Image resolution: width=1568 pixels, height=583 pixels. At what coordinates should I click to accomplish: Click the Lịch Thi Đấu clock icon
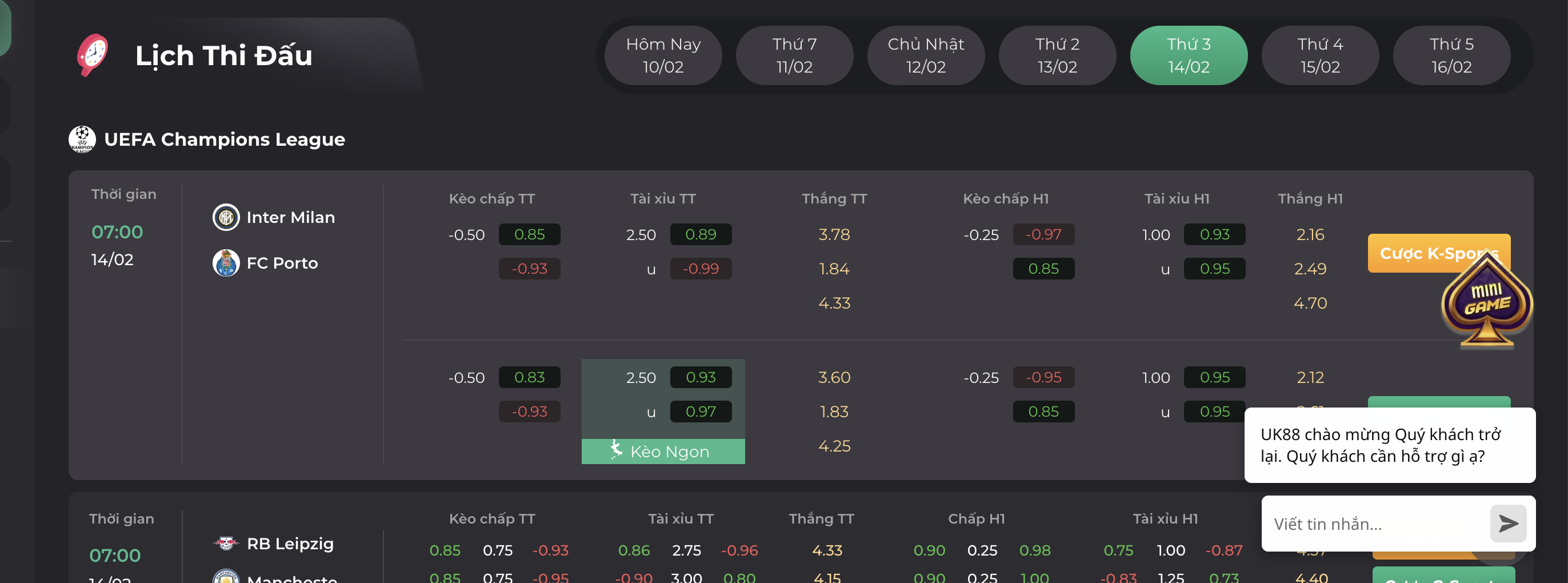point(93,55)
